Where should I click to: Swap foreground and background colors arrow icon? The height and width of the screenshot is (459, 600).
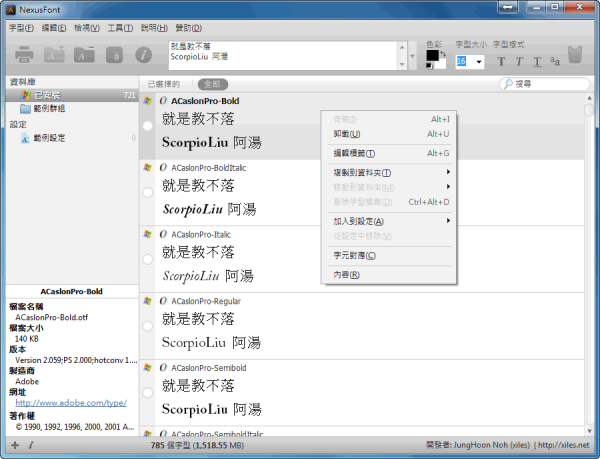point(443,54)
